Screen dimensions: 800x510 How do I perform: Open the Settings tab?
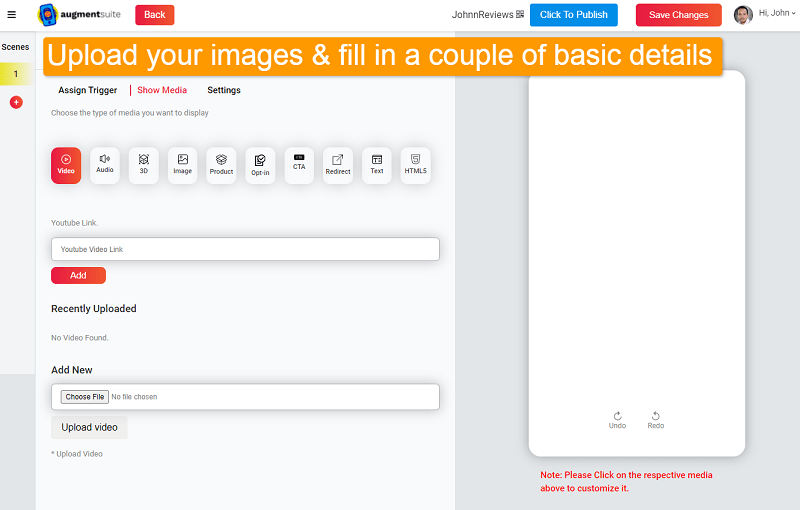pos(224,90)
